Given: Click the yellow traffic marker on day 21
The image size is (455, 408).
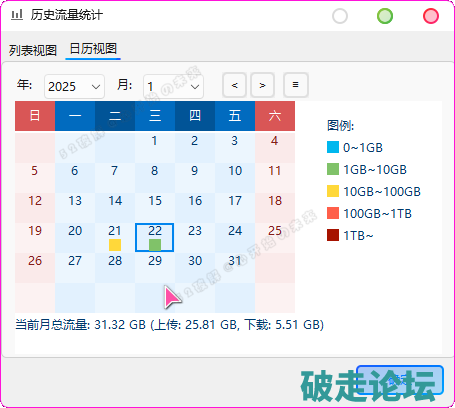Looking at the screenshot, I should click(x=115, y=245).
